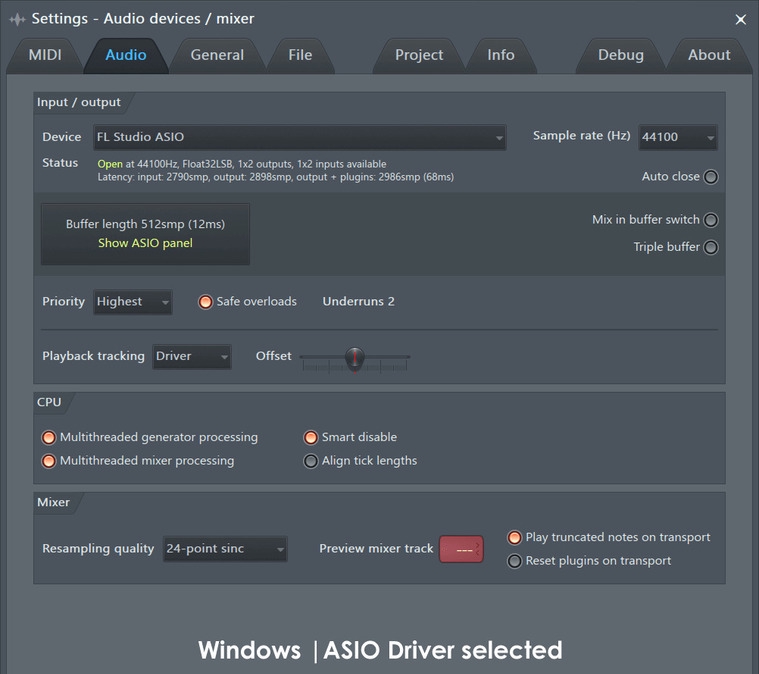Image resolution: width=759 pixels, height=674 pixels.
Task: Click Show ASIO panel
Action: point(145,243)
